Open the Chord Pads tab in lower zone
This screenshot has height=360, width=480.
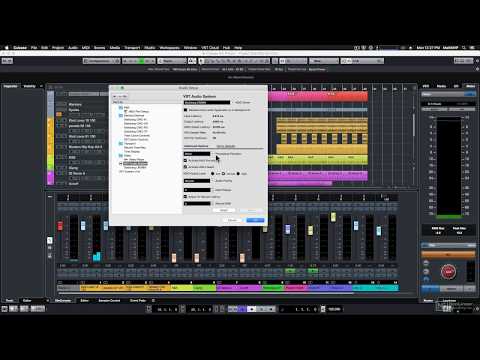[138, 301]
